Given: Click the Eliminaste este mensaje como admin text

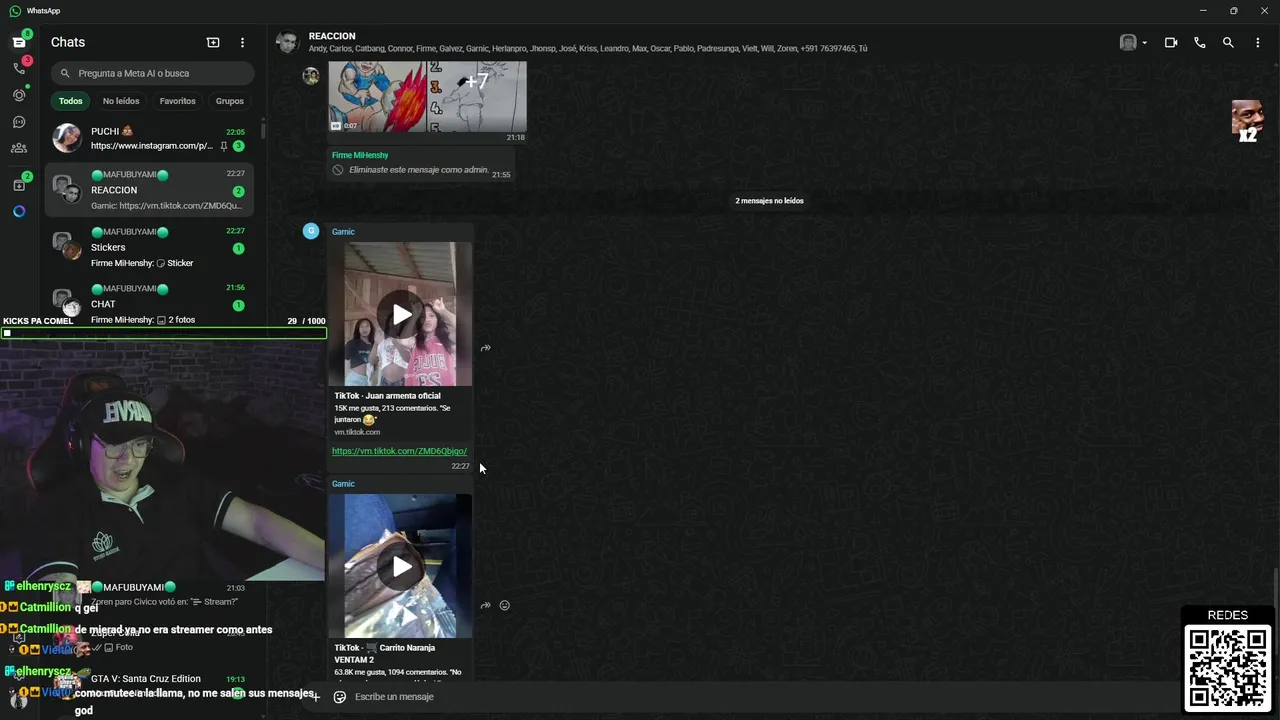Looking at the screenshot, I should [419, 170].
